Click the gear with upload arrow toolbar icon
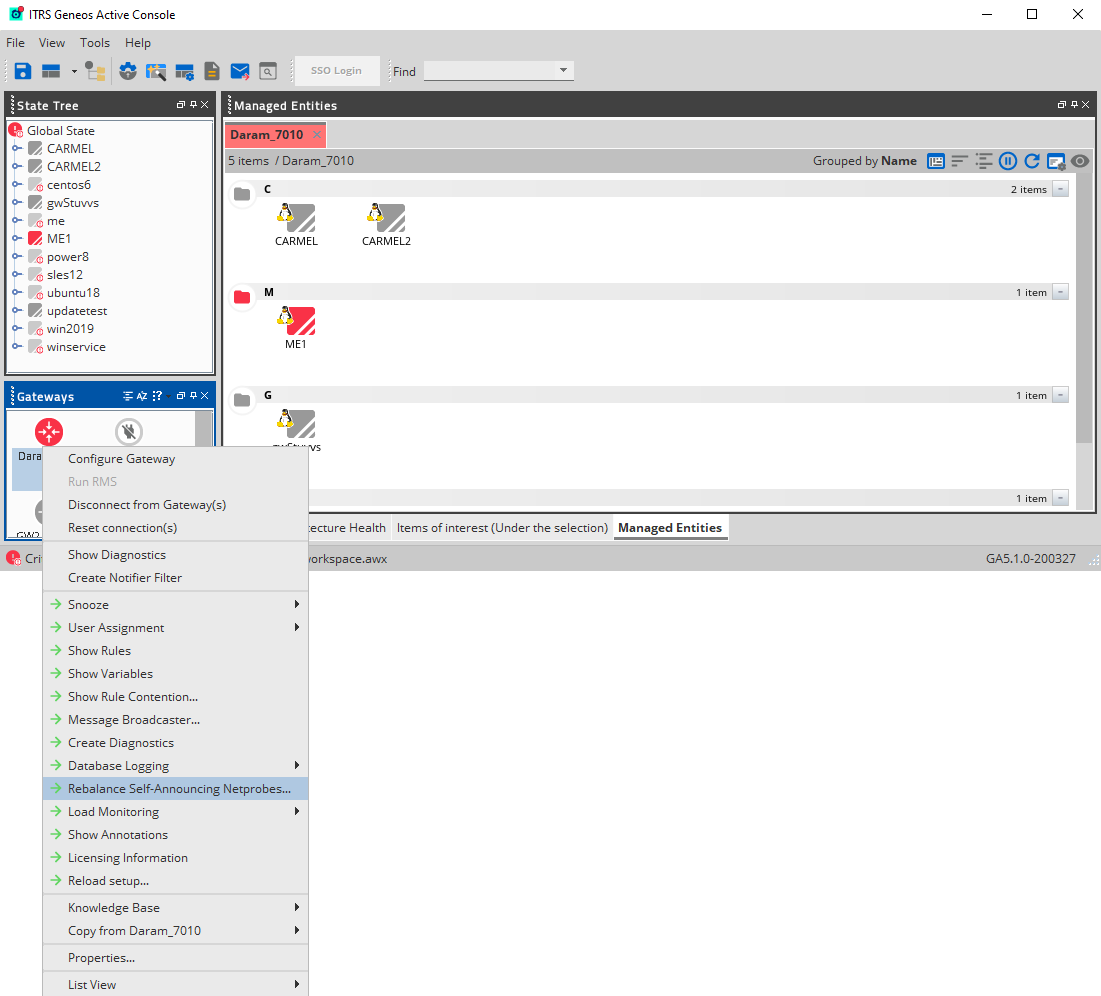 click(x=128, y=71)
